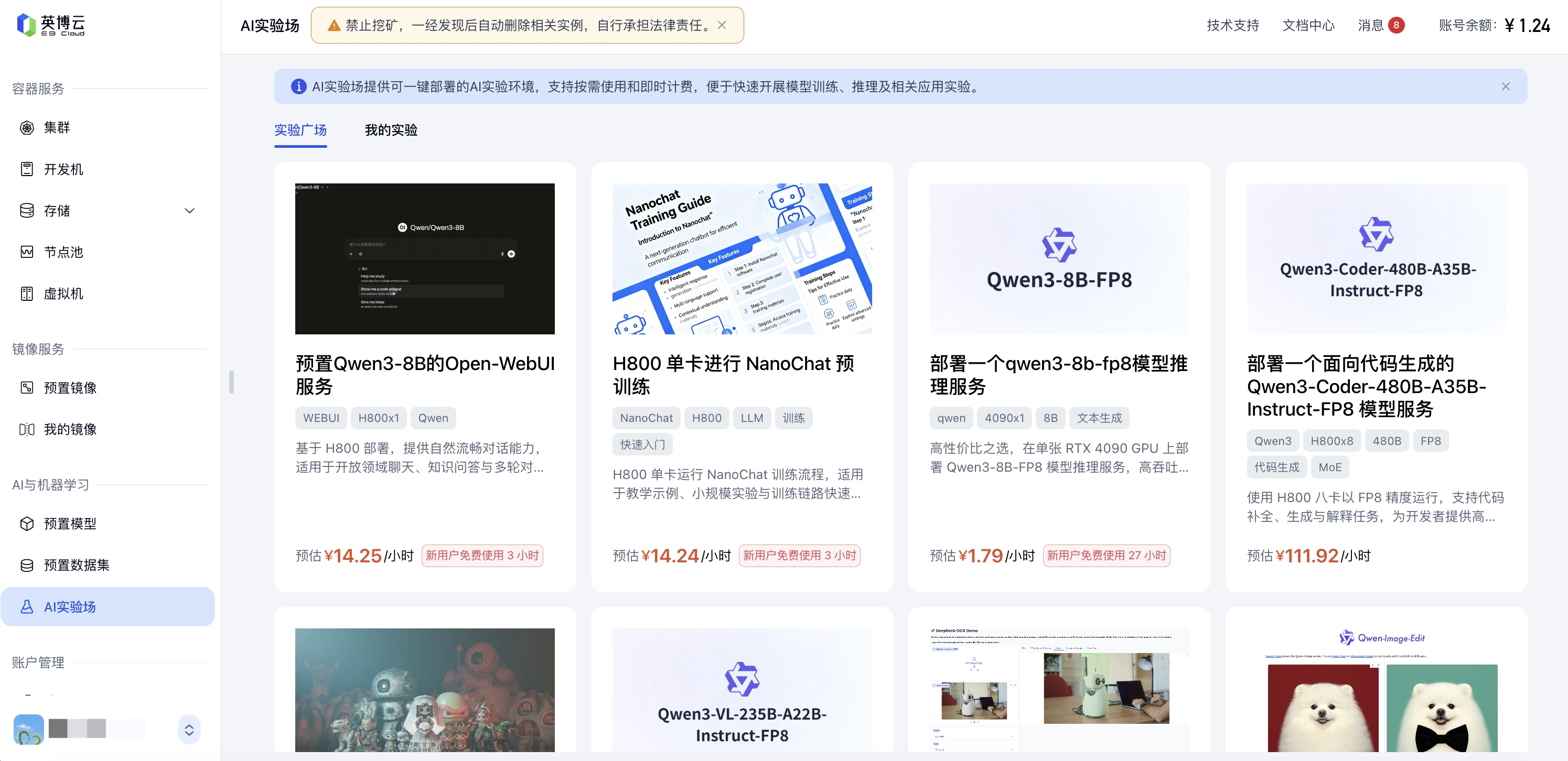The image size is (1568, 761).
Task: Click the 我的镜像 my images icon
Action: click(27, 429)
